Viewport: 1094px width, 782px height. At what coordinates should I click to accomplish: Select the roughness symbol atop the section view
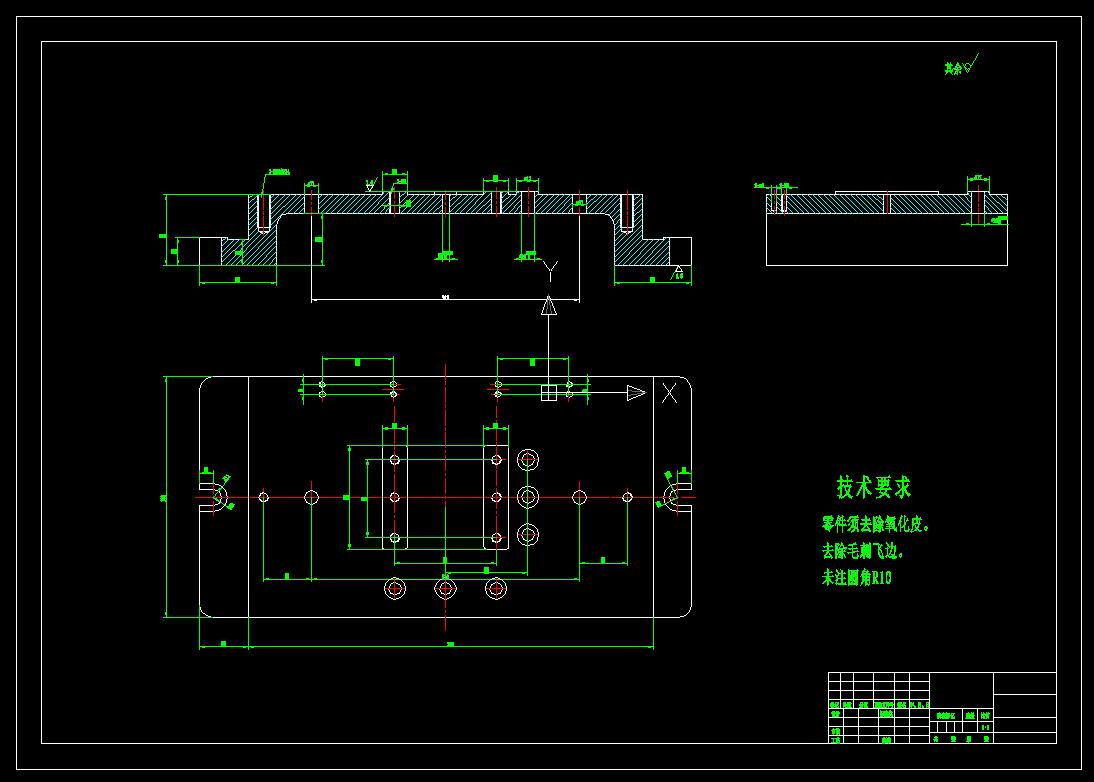(370, 186)
